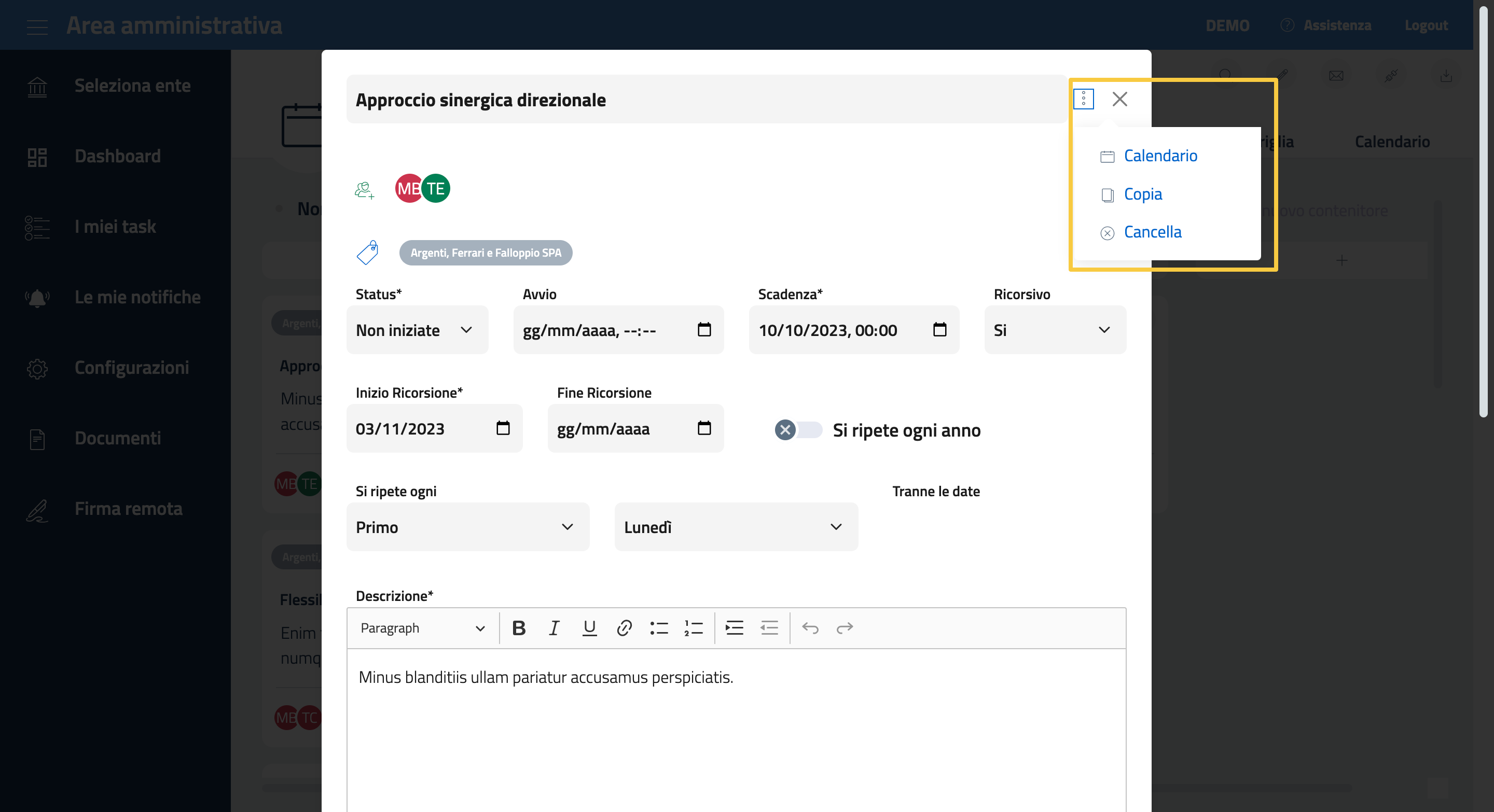Apply italic formatting in editor
1494x812 pixels.
tap(554, 628)
